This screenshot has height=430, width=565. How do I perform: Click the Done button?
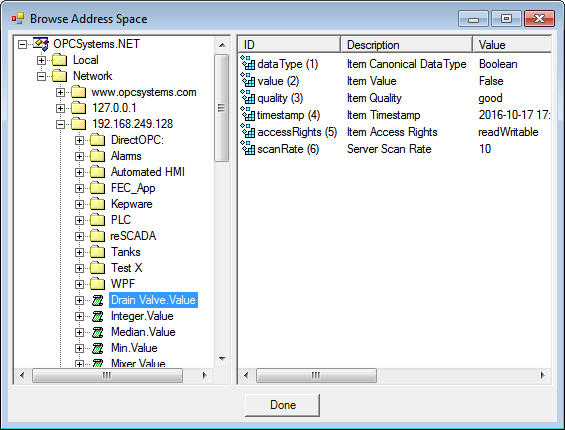pos(282,405)
